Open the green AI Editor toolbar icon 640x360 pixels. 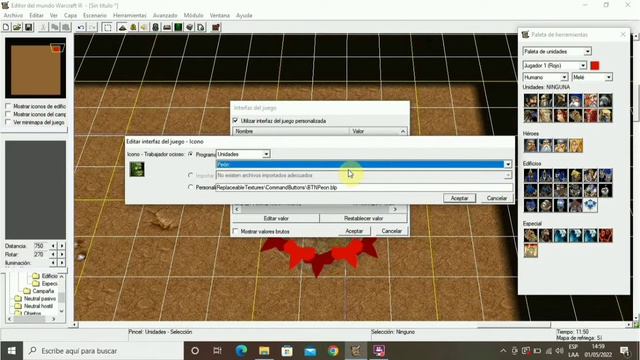point(178,27)
